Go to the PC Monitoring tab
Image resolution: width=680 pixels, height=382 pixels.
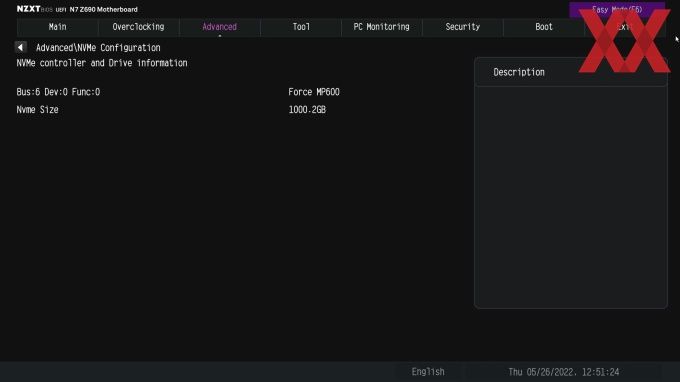click(x=382, y=27)
